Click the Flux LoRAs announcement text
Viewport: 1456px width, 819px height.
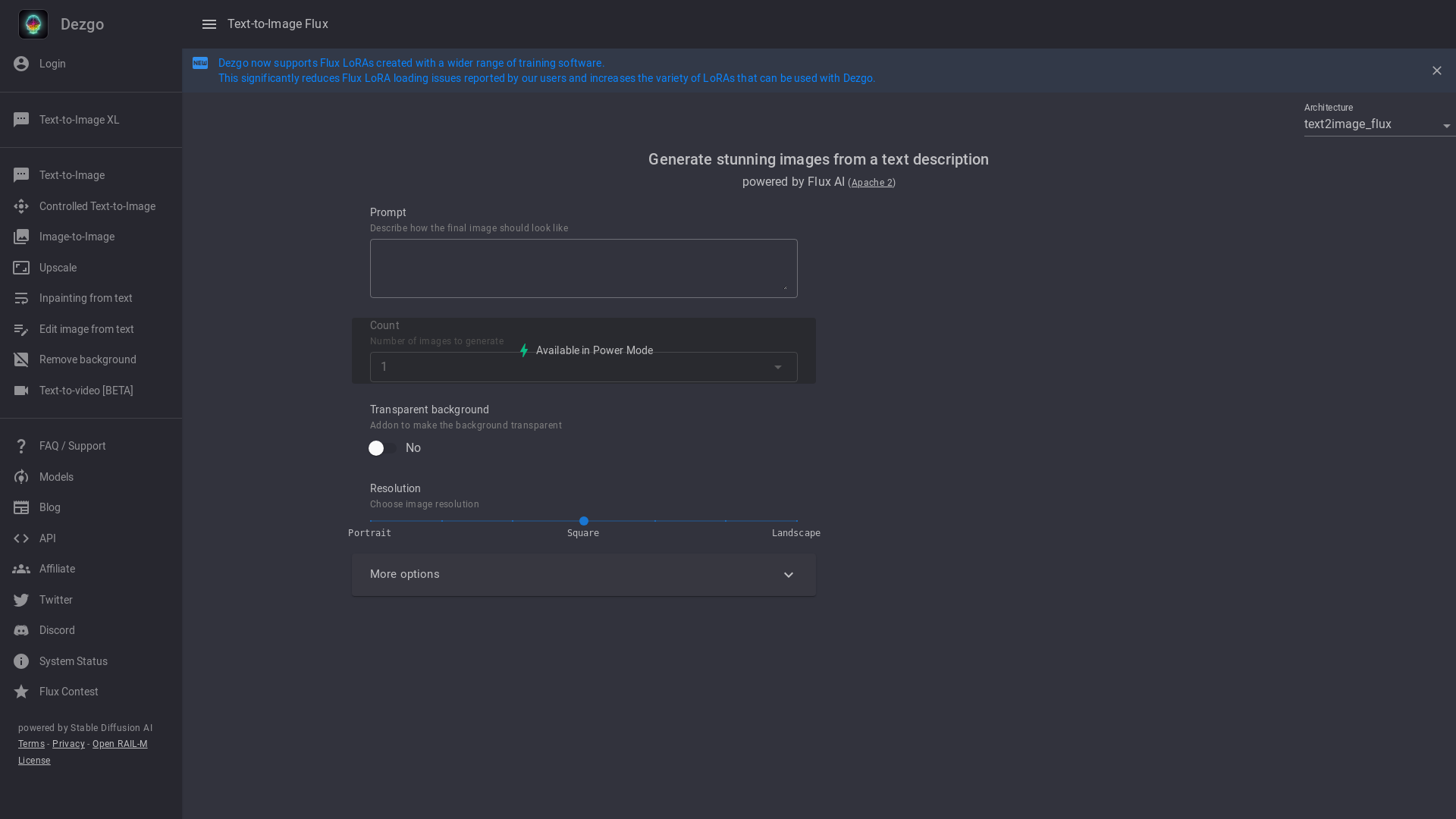tap(546, 71)
